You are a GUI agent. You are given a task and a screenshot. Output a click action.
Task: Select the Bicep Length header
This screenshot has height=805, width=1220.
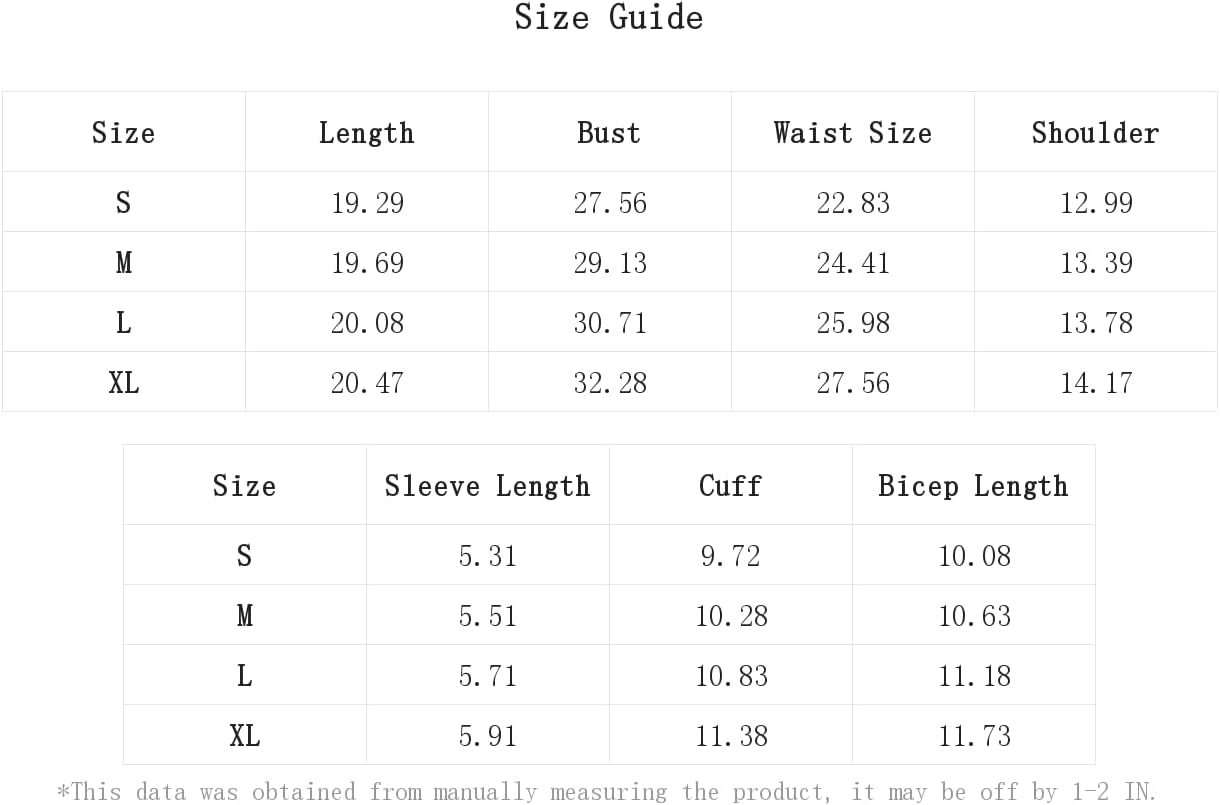pyautogui.click(x=973, y=486)
